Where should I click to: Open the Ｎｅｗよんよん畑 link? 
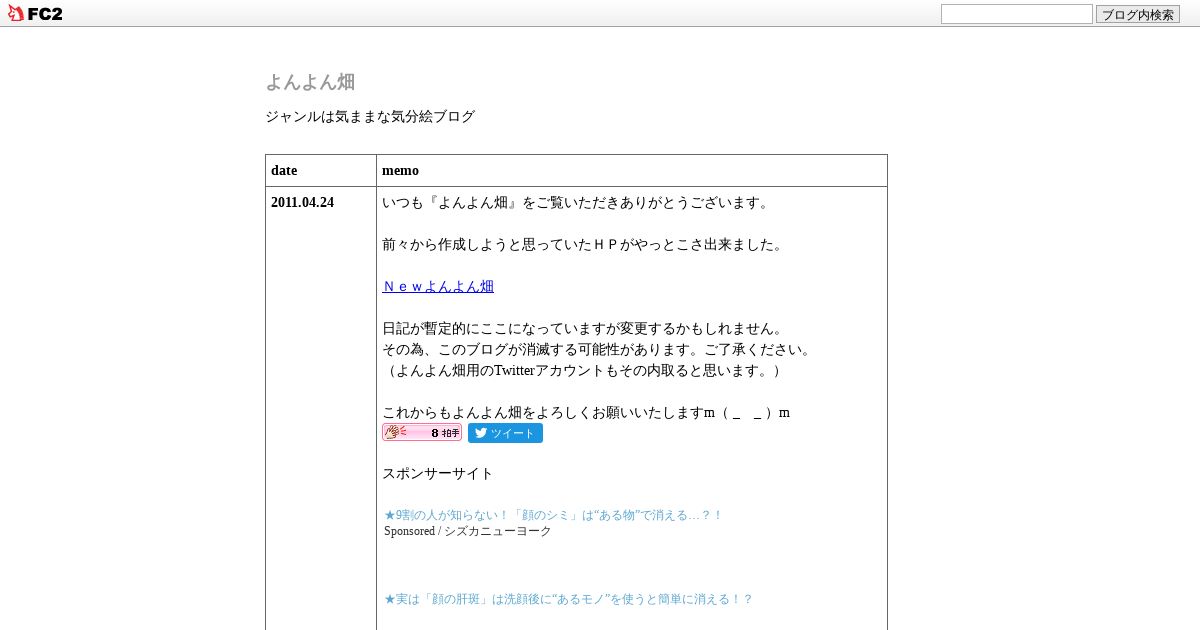pyautogui.click(x=438, y=286)
